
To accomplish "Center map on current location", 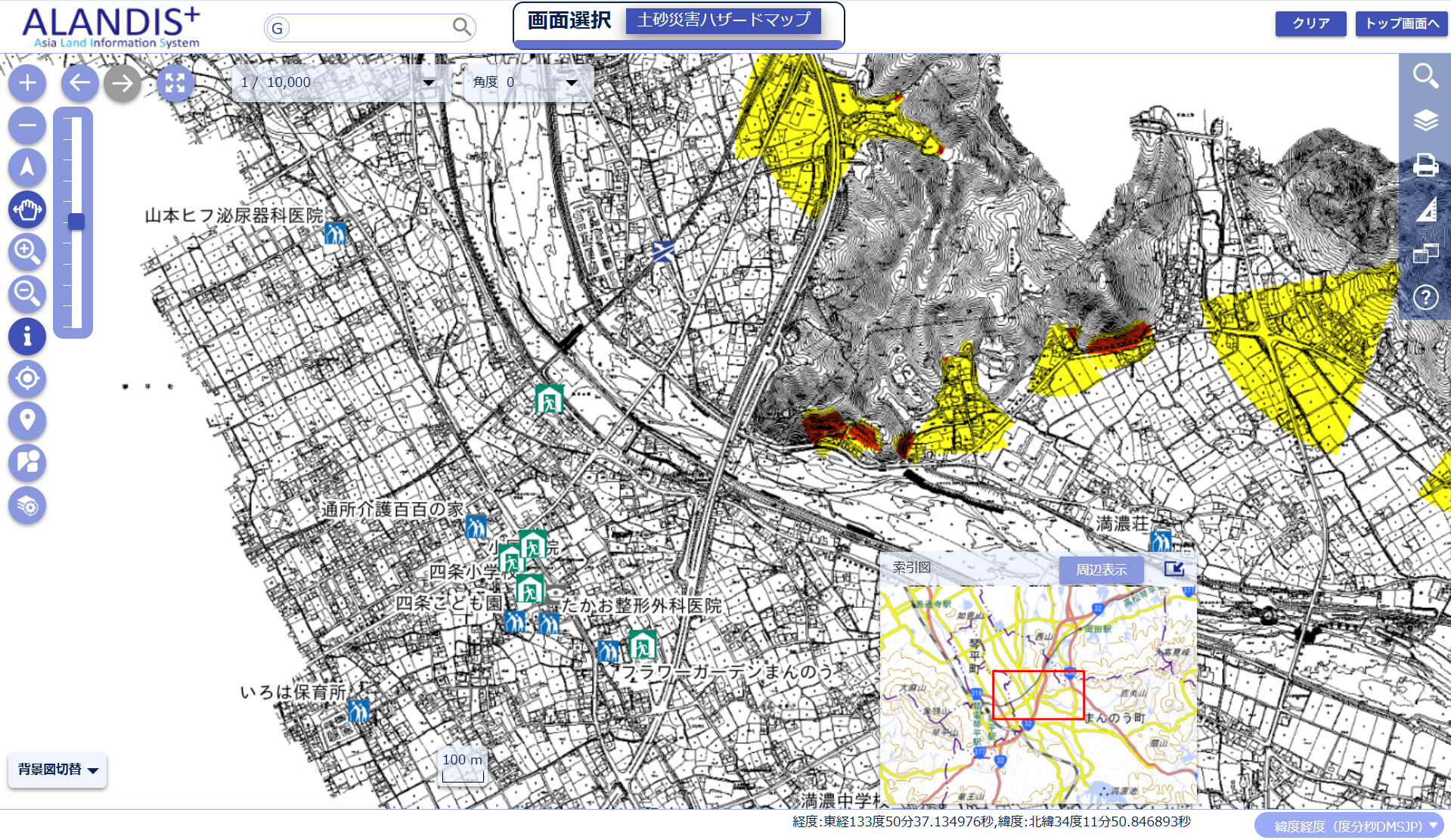I will 27,378.
